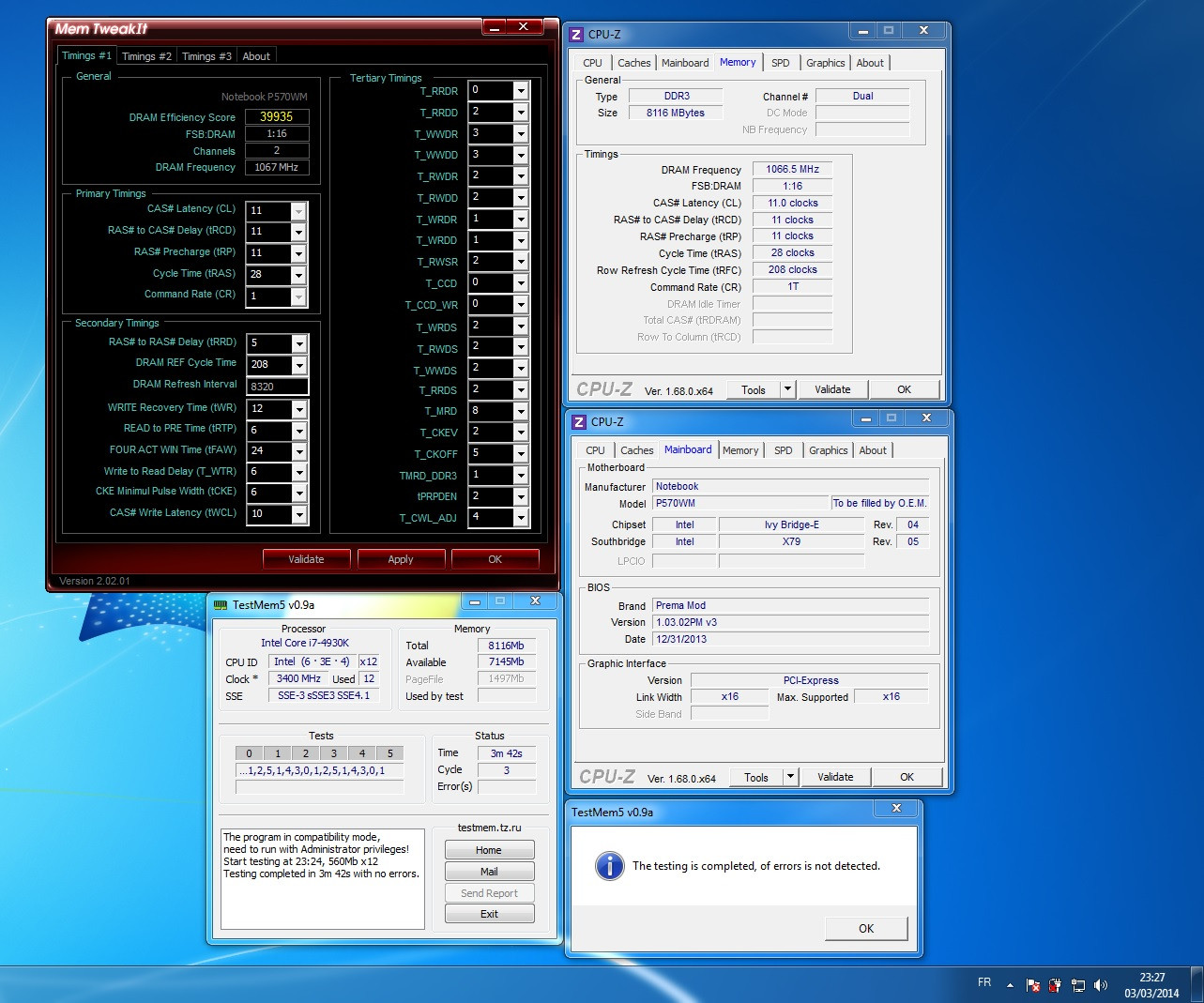Open the CAS# Write Latency (tWCL) dropdown
The height and width of the screenshot is (1003, 1204).
[299, 514]
